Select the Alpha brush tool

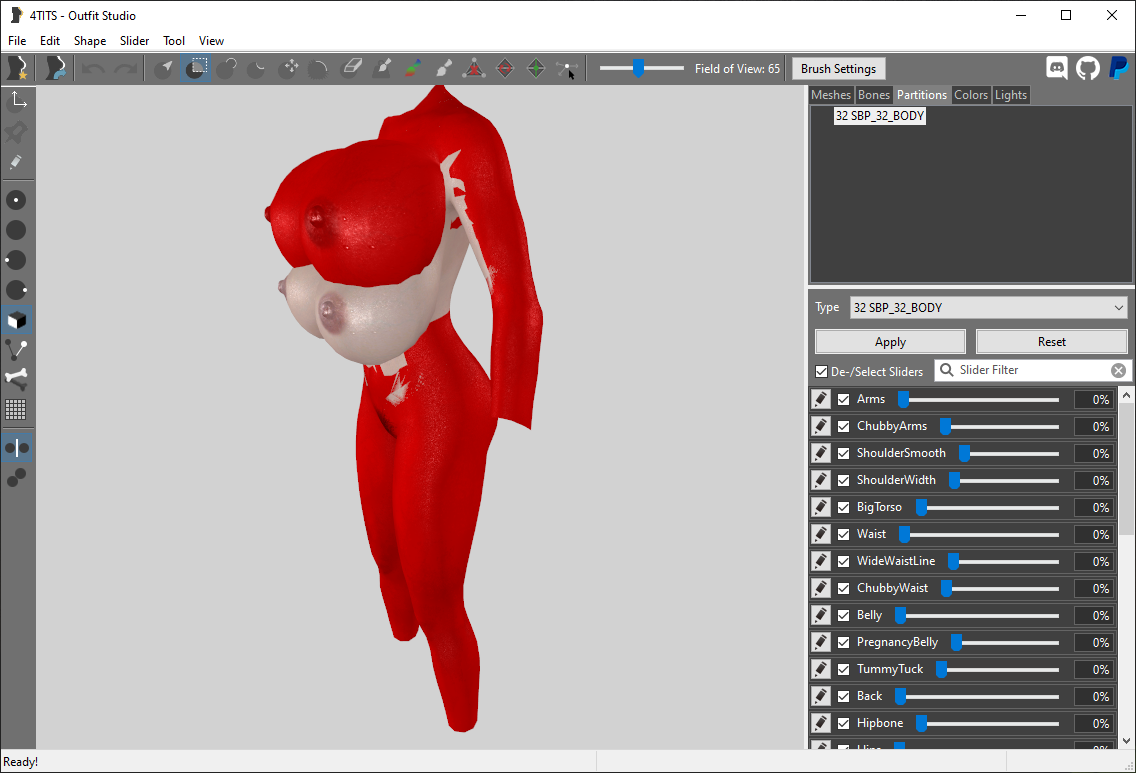pos(443,69)
